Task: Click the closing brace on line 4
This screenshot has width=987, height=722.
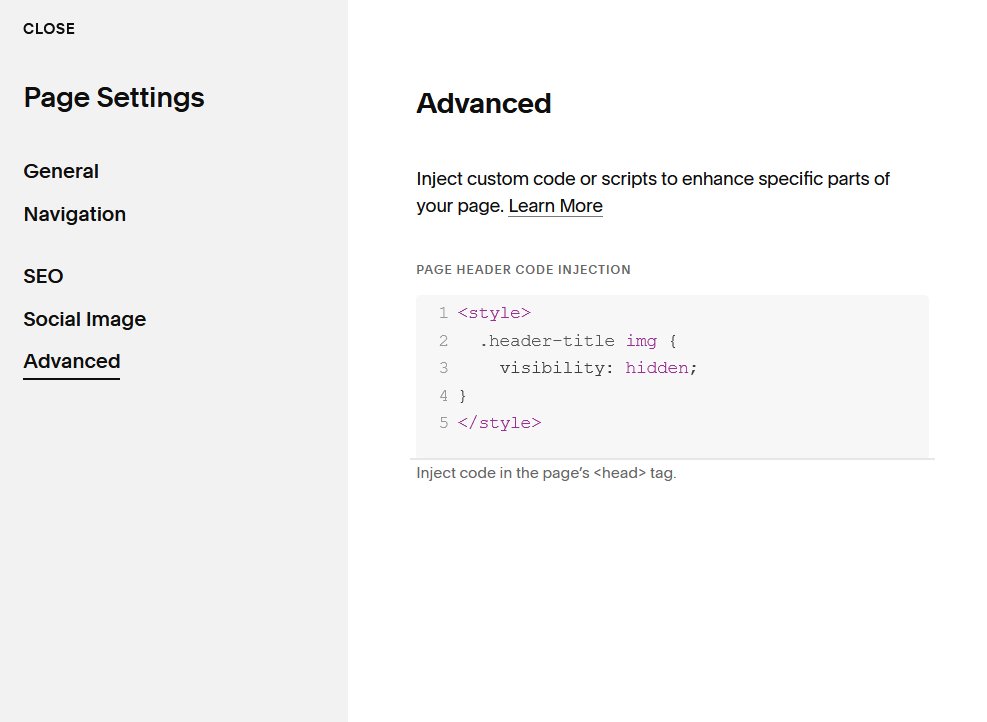Action: pyautogui.click(x=463, y=396)
